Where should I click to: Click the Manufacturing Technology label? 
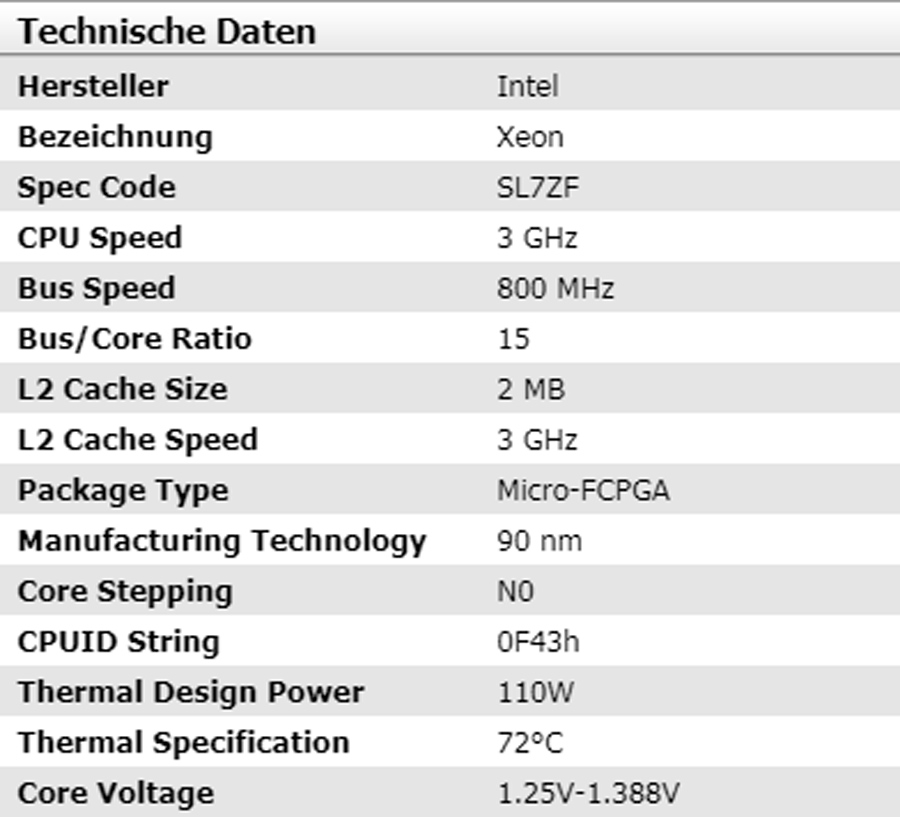coord(222,541)
